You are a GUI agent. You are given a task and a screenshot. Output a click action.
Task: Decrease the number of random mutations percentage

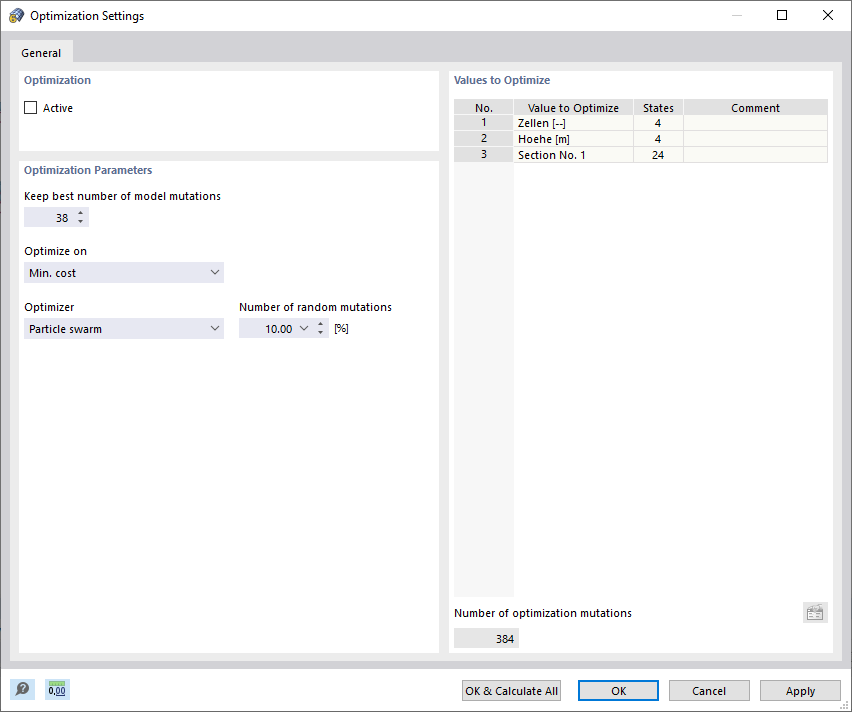point(321,332)
